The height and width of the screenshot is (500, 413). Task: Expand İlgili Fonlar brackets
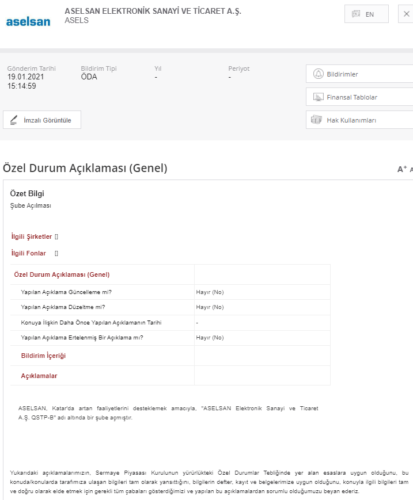(56, 253)
